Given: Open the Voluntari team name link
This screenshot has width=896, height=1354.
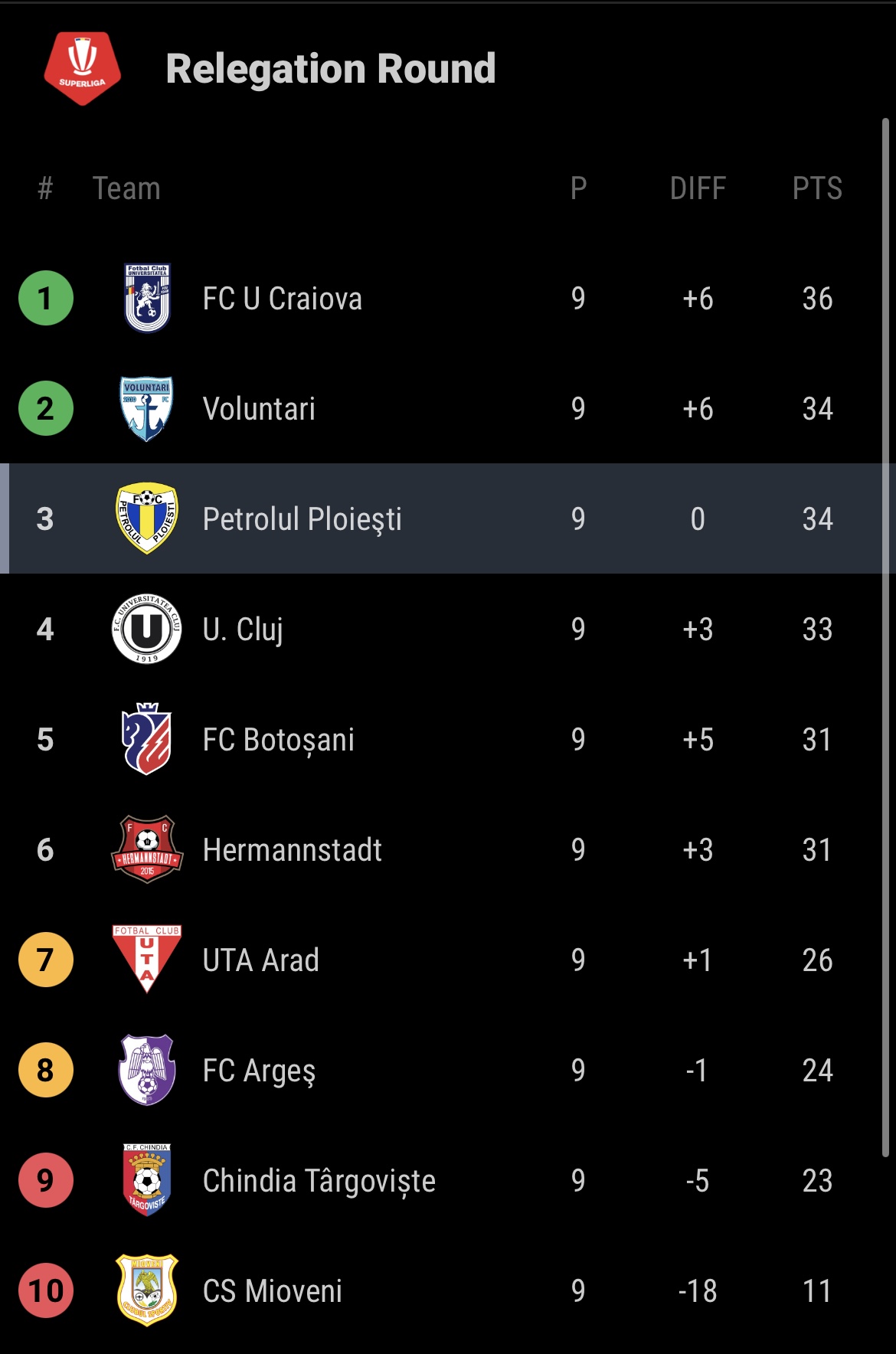Looking at the screenshot, I should tap(259, 409).
